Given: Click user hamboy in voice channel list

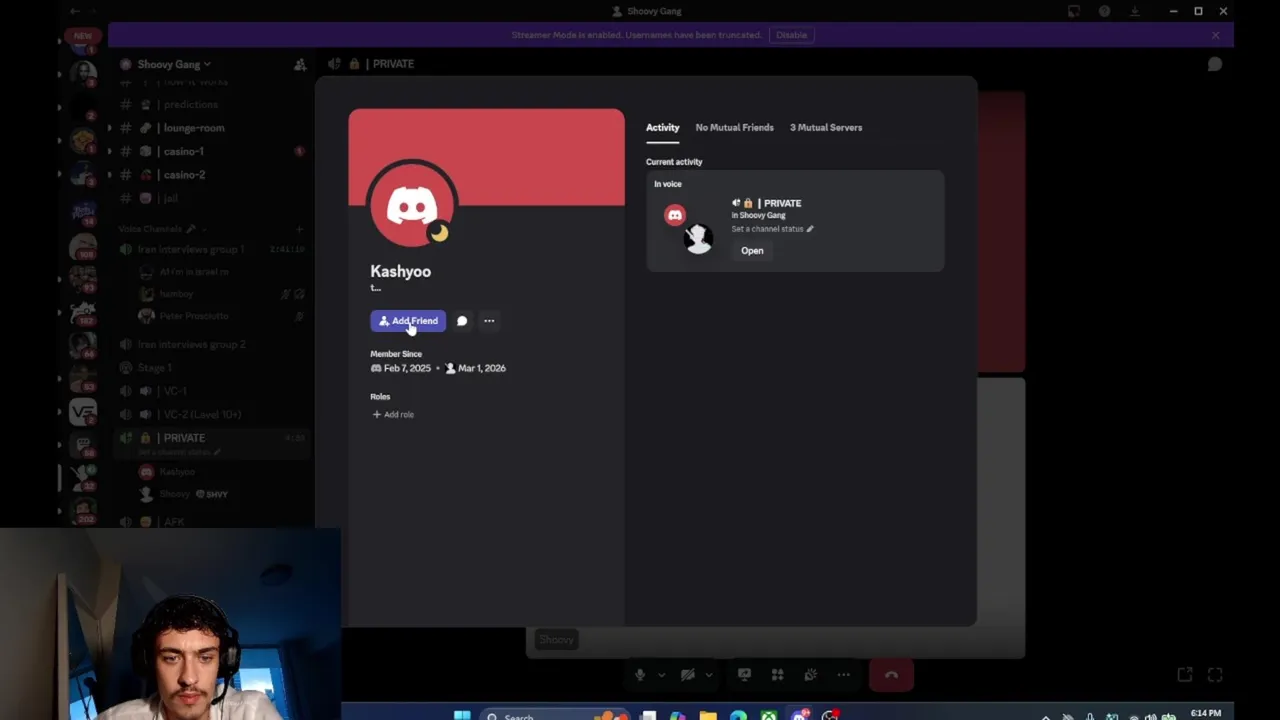Looking at the screenshot, I should click(175, 294).
